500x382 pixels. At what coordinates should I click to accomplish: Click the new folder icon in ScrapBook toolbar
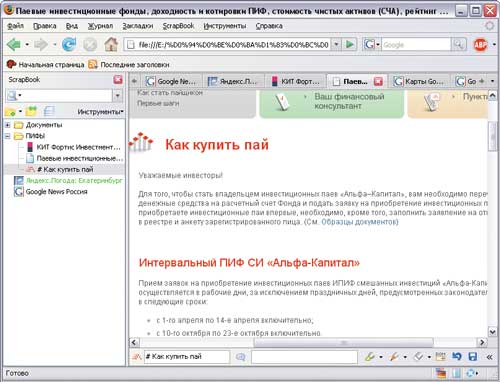click(10, 111)
